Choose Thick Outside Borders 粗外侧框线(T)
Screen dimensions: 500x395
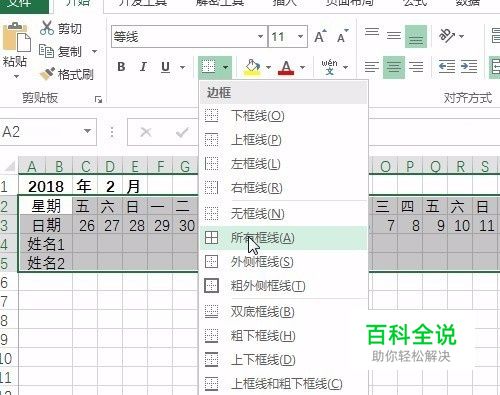(283, 286)
